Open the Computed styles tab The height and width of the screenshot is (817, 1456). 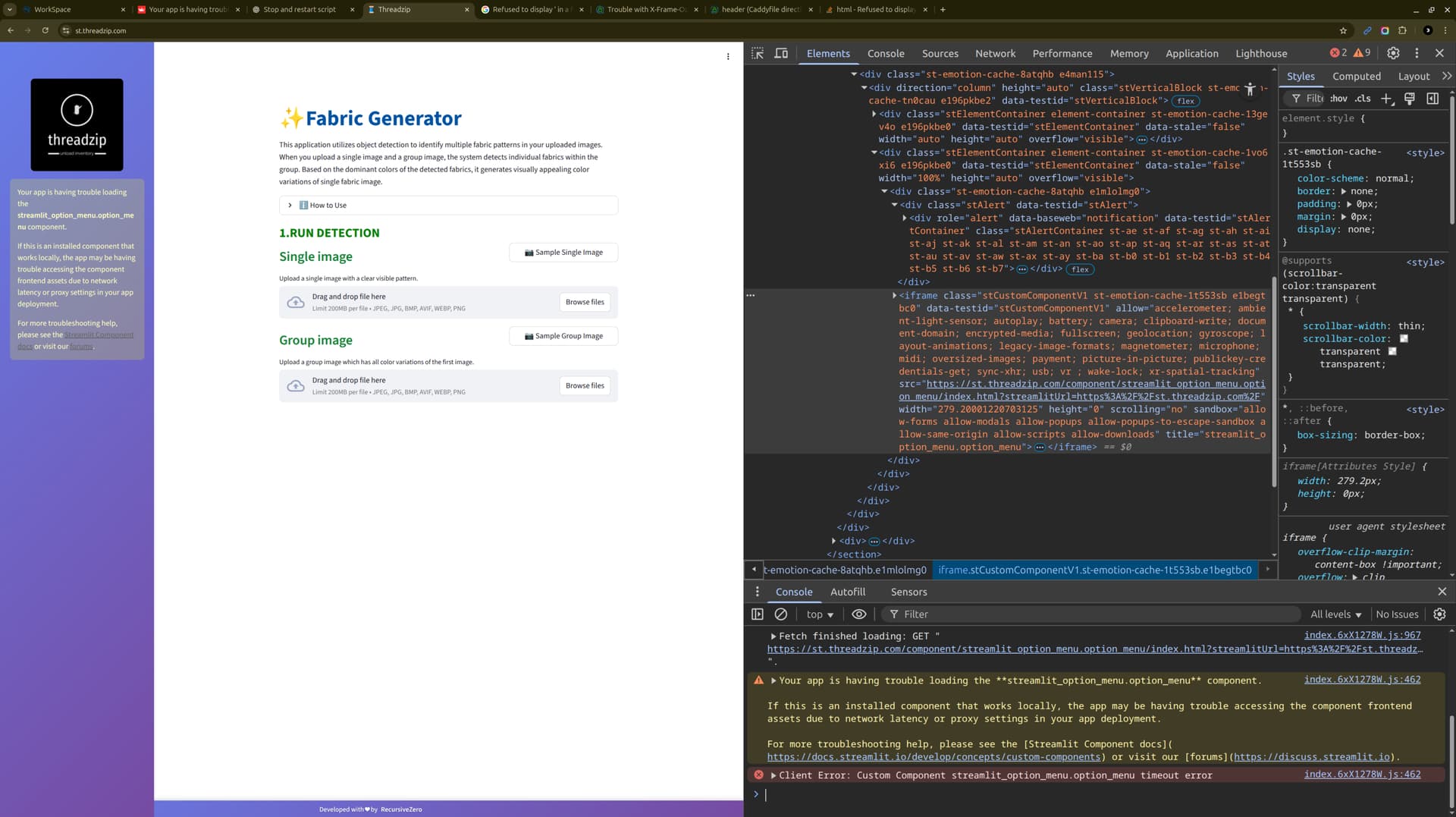(1356, 76)
